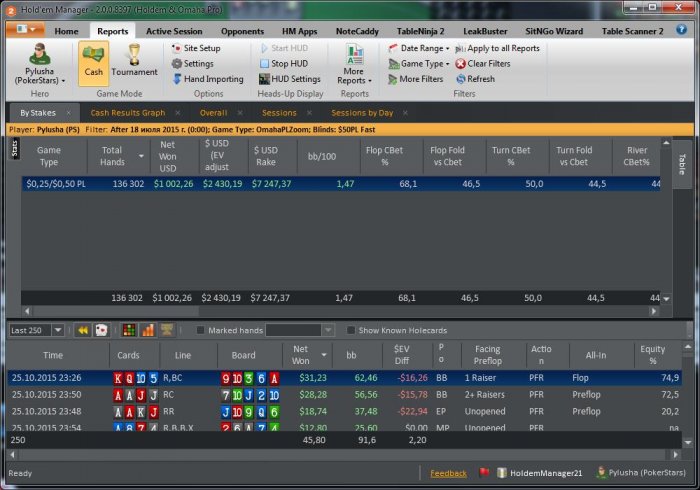
Task: Open More Reports
Action: [x=354, y=64]
